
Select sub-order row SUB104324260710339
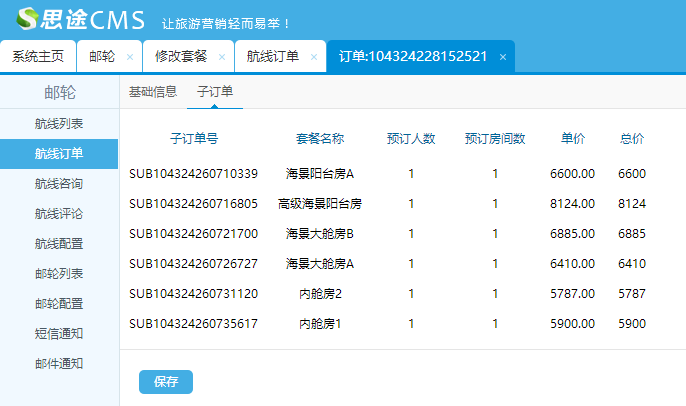(193, 174)
